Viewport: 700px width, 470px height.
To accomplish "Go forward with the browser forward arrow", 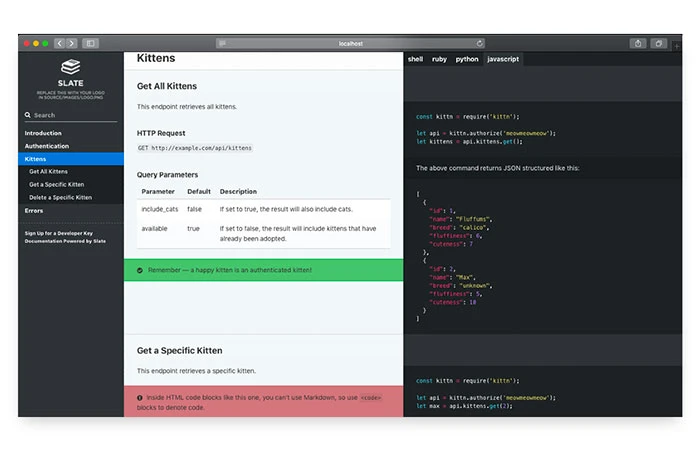I will (72, 43).
